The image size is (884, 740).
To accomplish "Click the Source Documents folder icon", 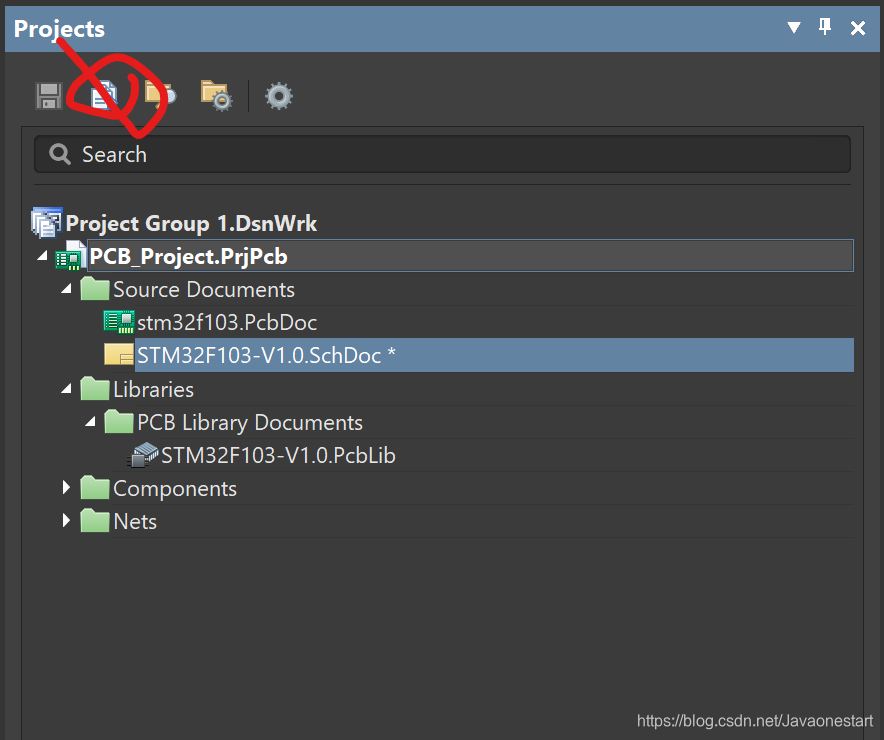I will coord(95,288).
